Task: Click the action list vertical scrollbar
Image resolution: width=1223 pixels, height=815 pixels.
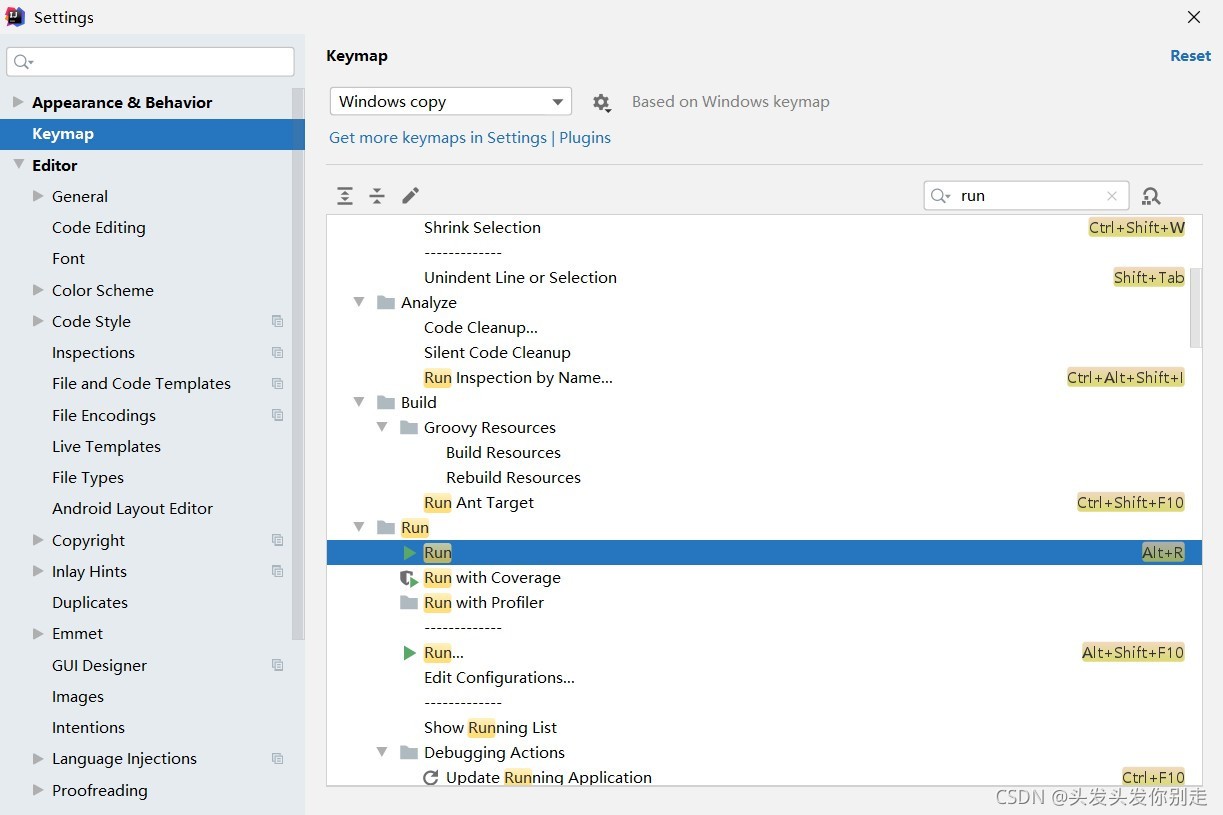Action: coord(1196,308)
